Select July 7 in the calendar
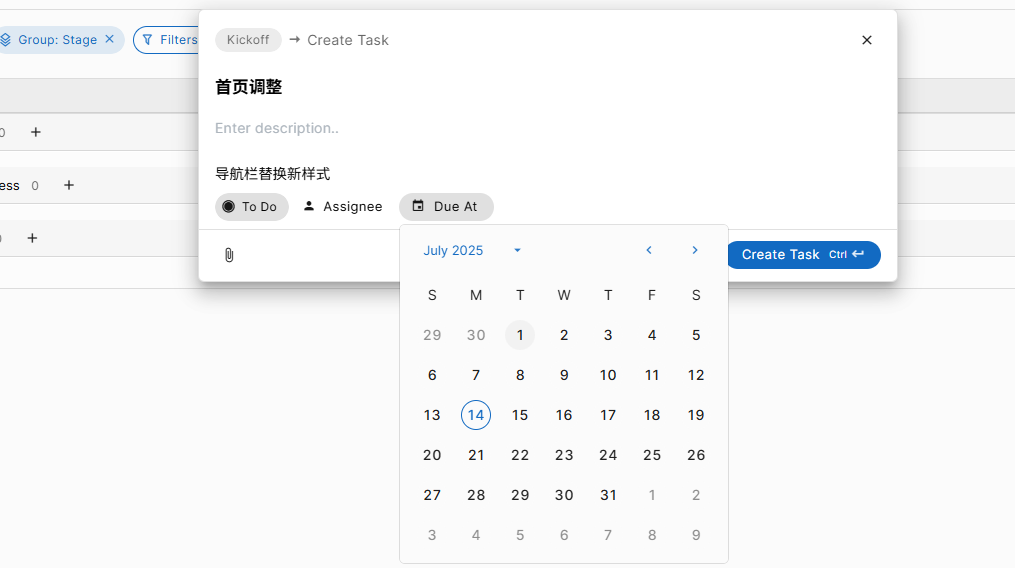 click(476, 375)
